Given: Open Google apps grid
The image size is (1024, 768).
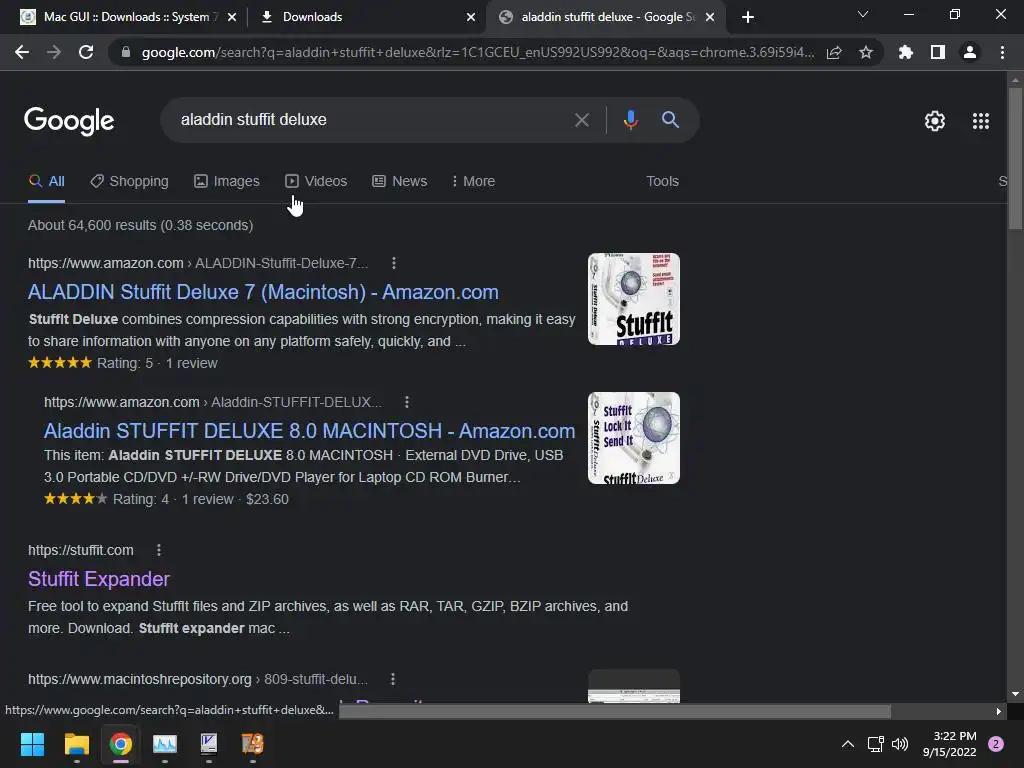Looking at the screenshot, I should coord(981,121).
